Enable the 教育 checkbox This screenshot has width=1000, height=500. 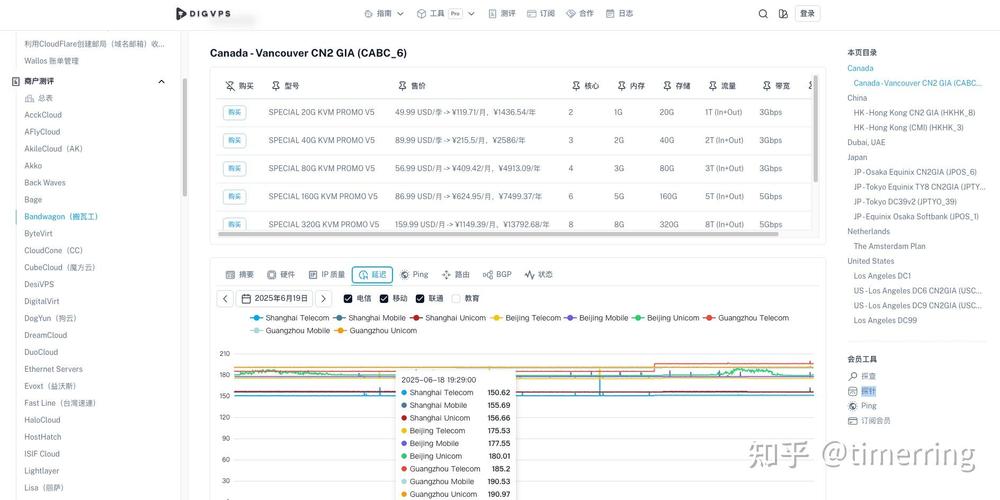(456, 298)
